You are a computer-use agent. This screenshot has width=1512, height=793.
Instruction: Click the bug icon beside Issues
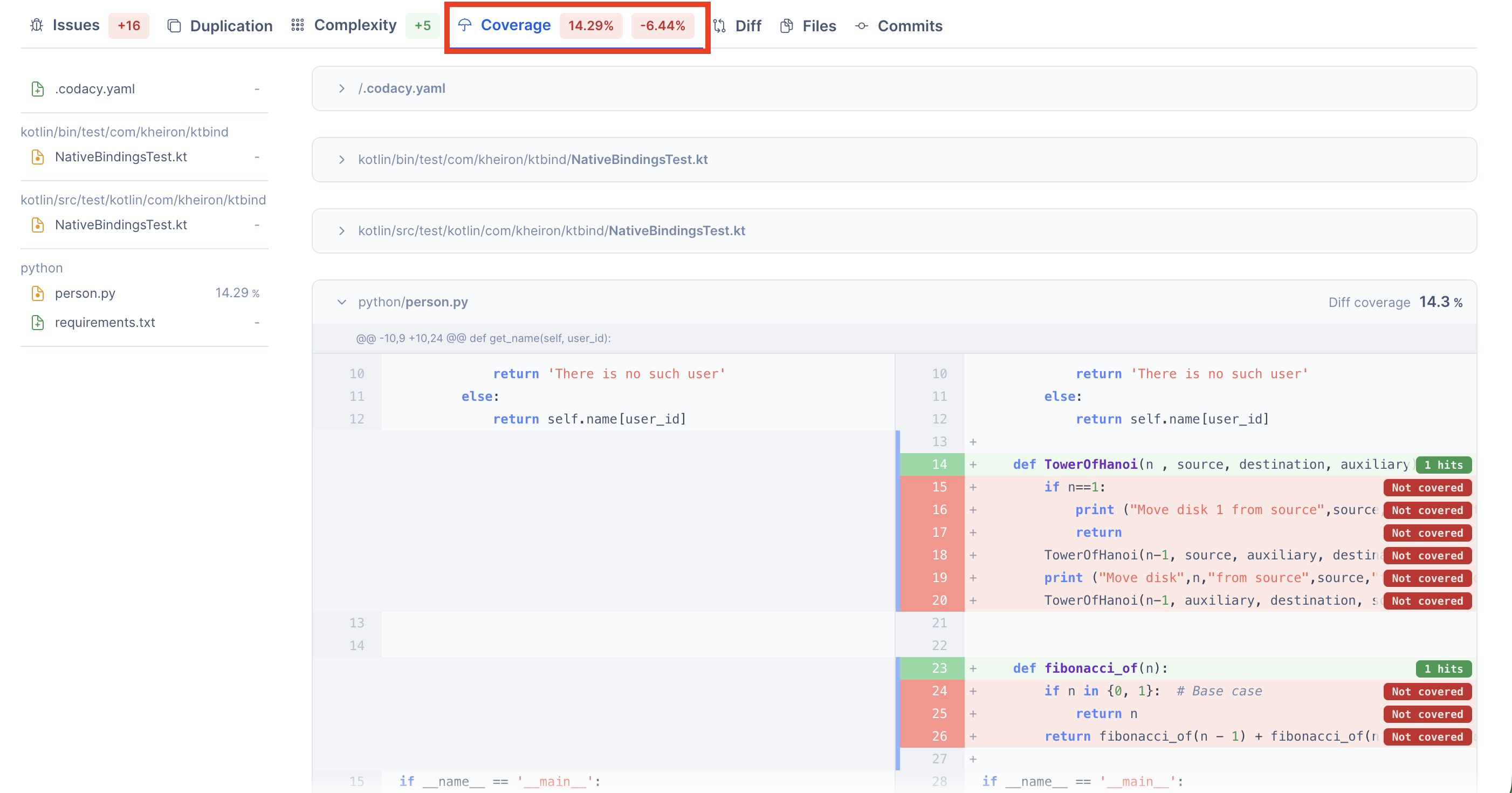tap(36, 25)
